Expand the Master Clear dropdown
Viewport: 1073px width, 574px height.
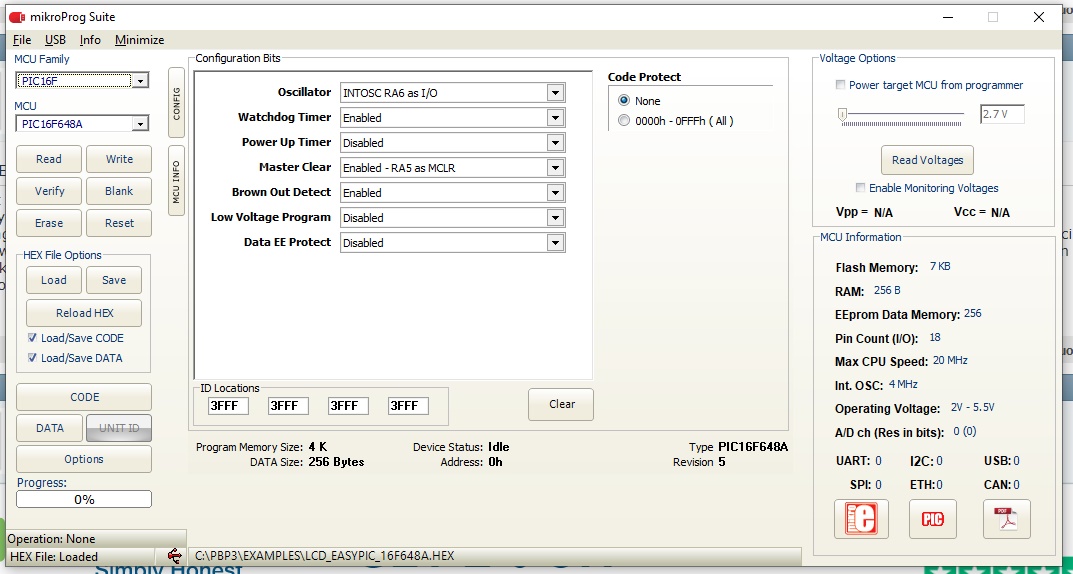pyautogui.click(x=555, y=168)
